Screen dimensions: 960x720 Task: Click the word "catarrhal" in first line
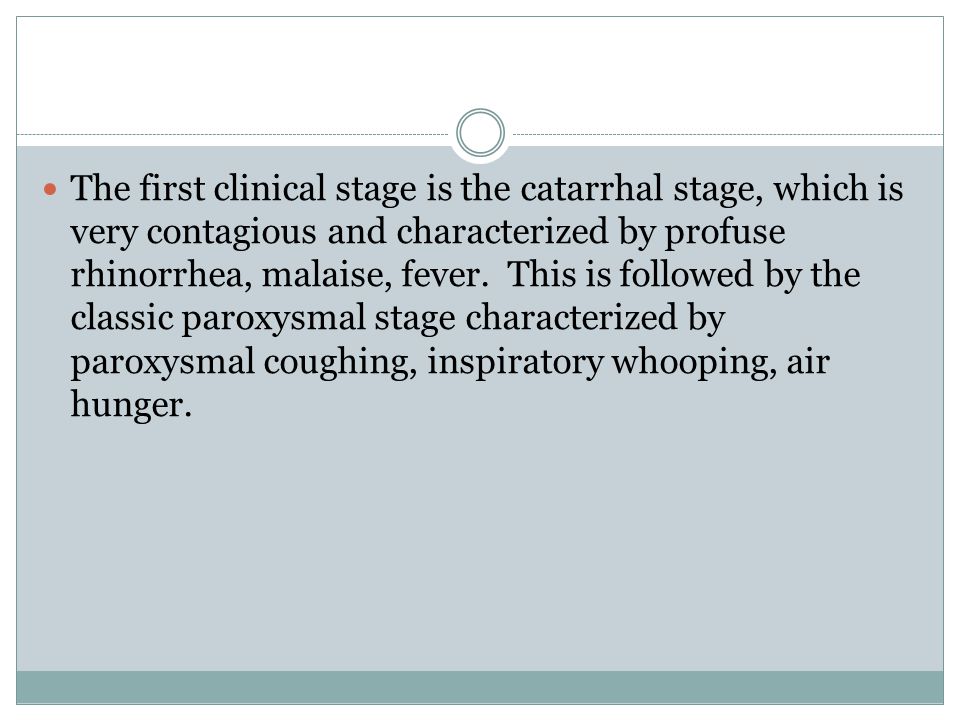[591, 188]
